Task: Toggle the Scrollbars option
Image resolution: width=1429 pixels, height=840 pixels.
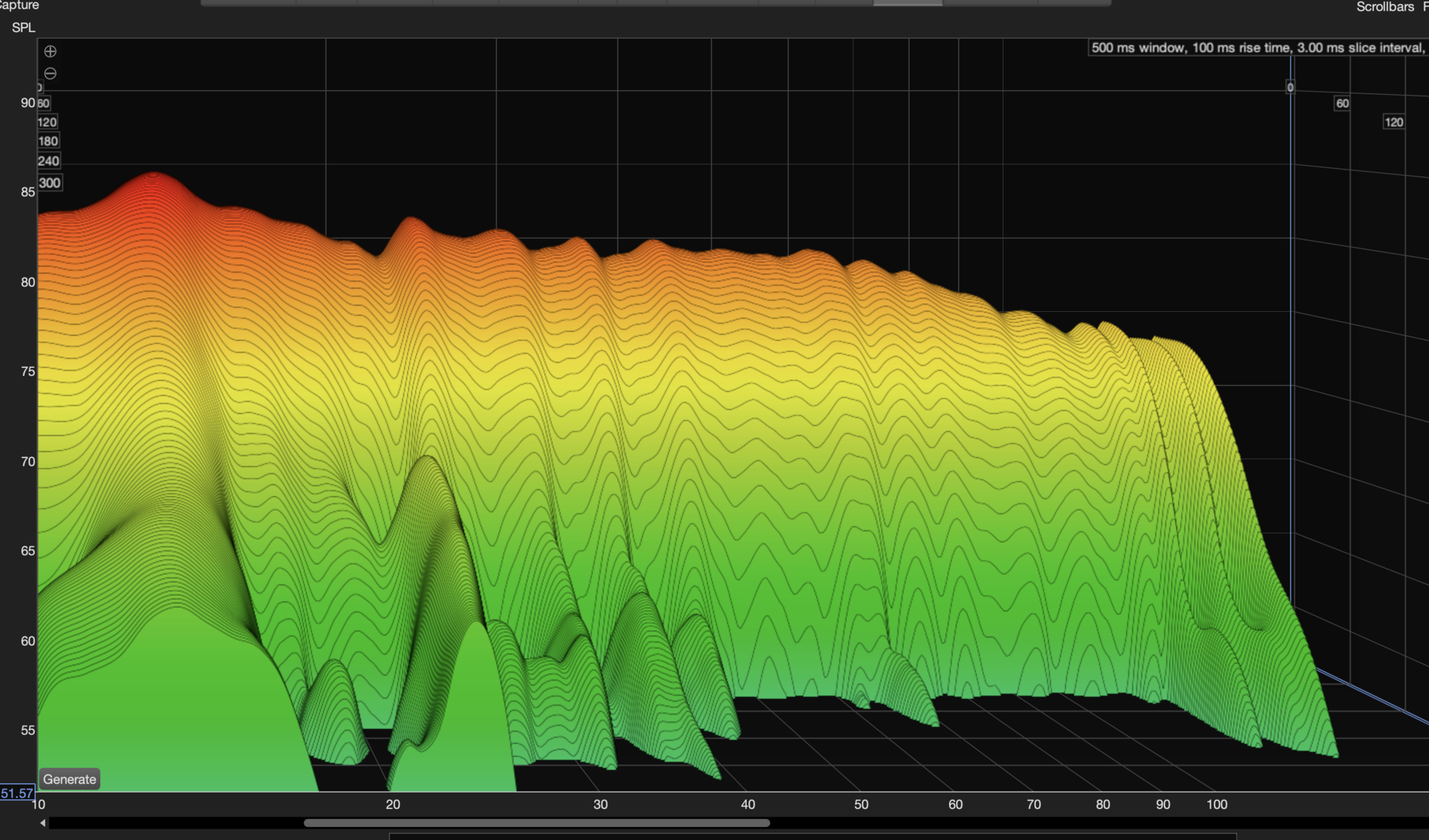Action: pyautogui.click(x=1385, y=7)
